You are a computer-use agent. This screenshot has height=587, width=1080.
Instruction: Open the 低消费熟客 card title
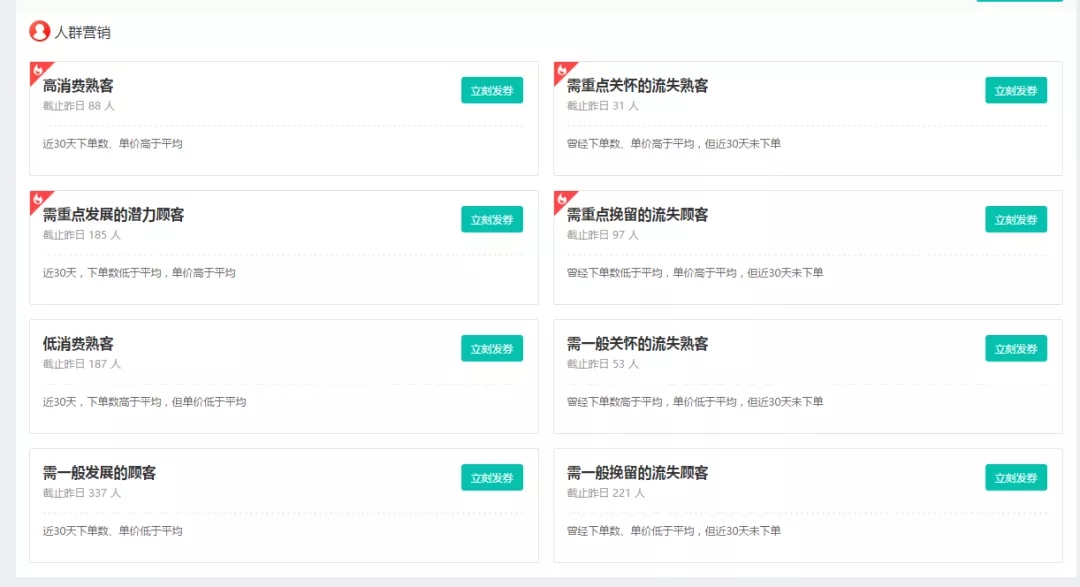click(78, 344)
